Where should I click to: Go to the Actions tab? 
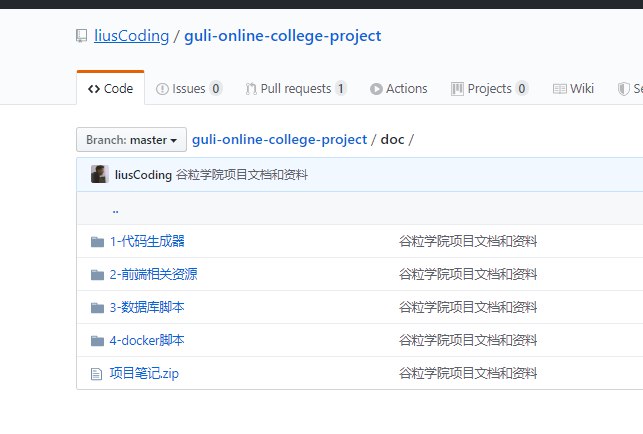399,89
